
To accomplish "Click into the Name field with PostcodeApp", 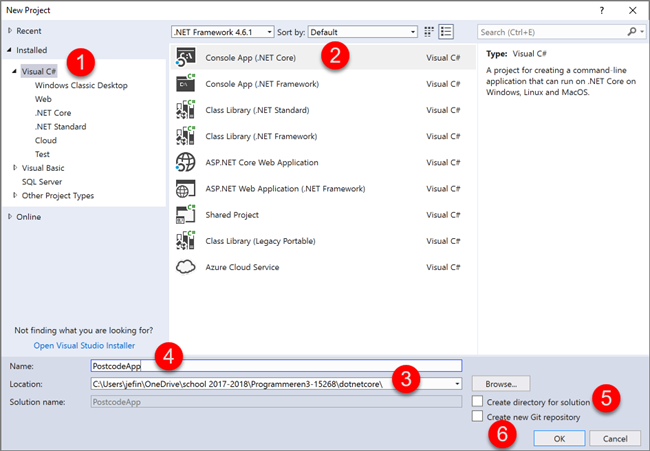I will coord(276,366).
